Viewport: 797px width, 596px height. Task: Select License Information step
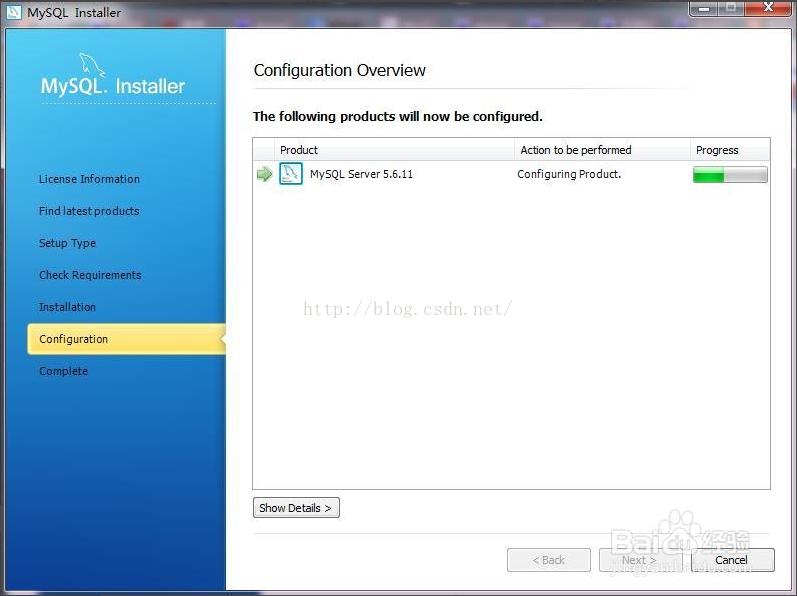[89, 179]
